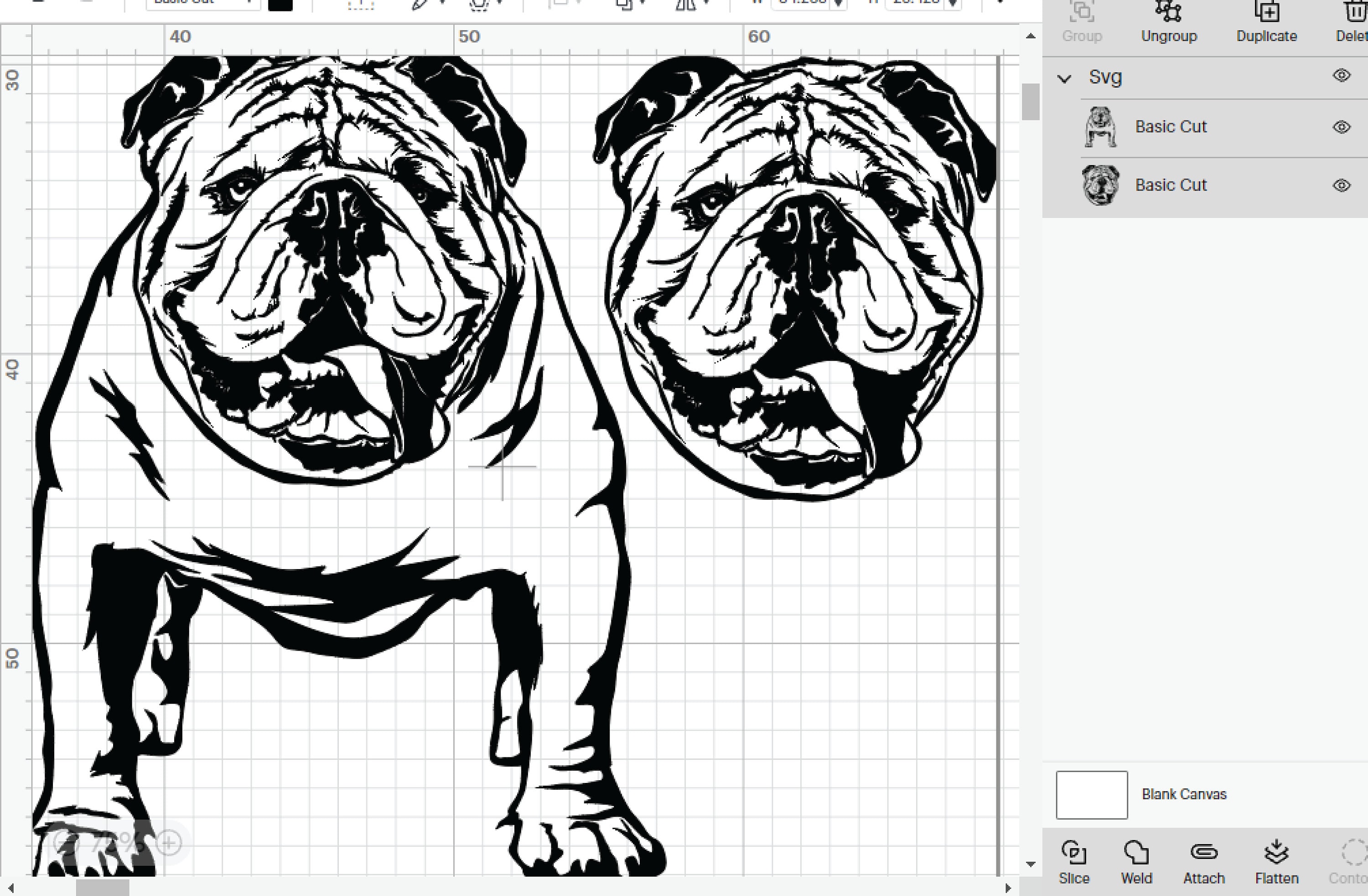Zoom in with the plus icon
This screenshot has width=1368, height=896.
coord(168,843)
